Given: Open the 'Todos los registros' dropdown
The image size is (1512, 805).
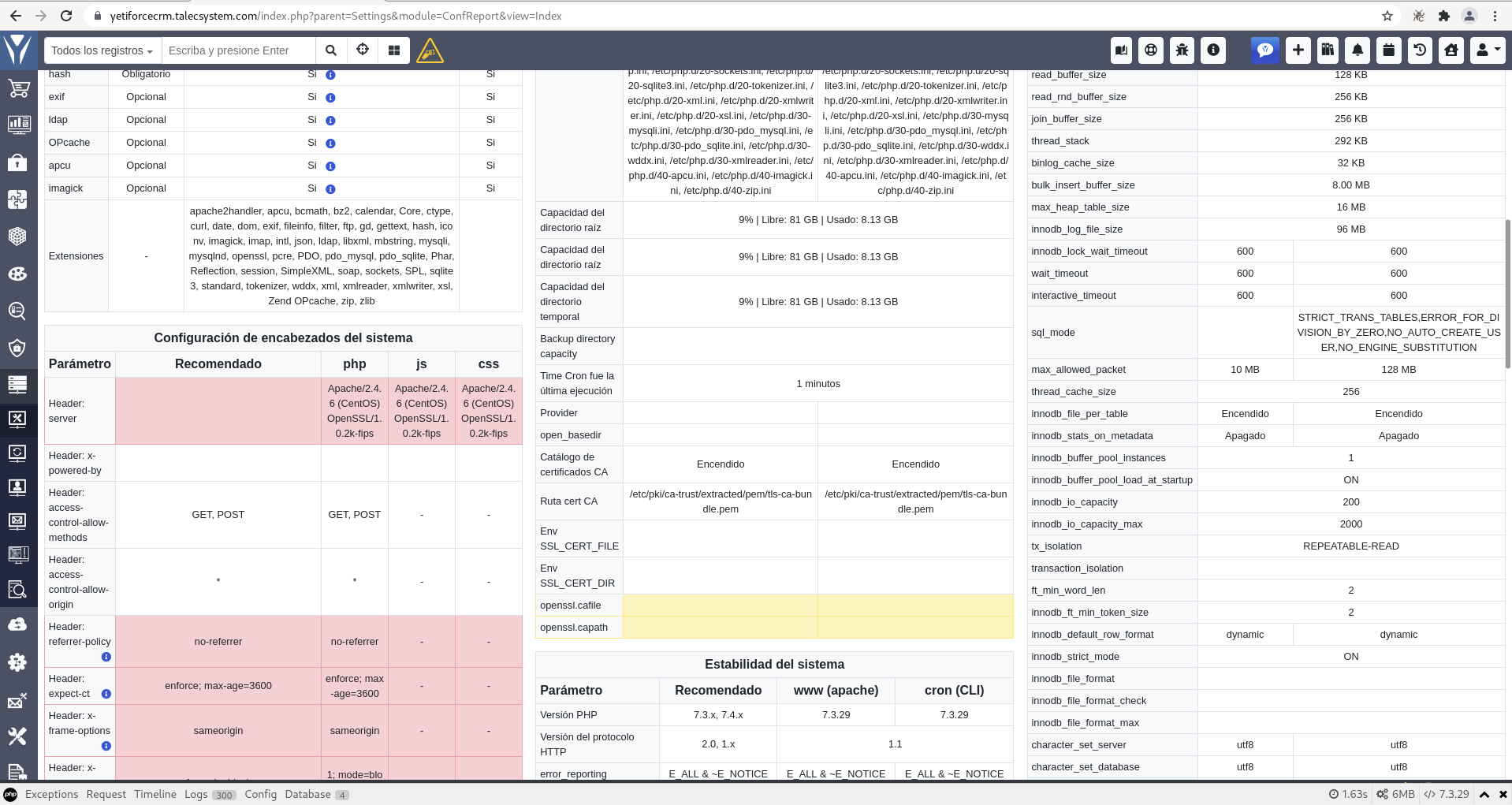Looking at the screenshot, I should (102, 50).
